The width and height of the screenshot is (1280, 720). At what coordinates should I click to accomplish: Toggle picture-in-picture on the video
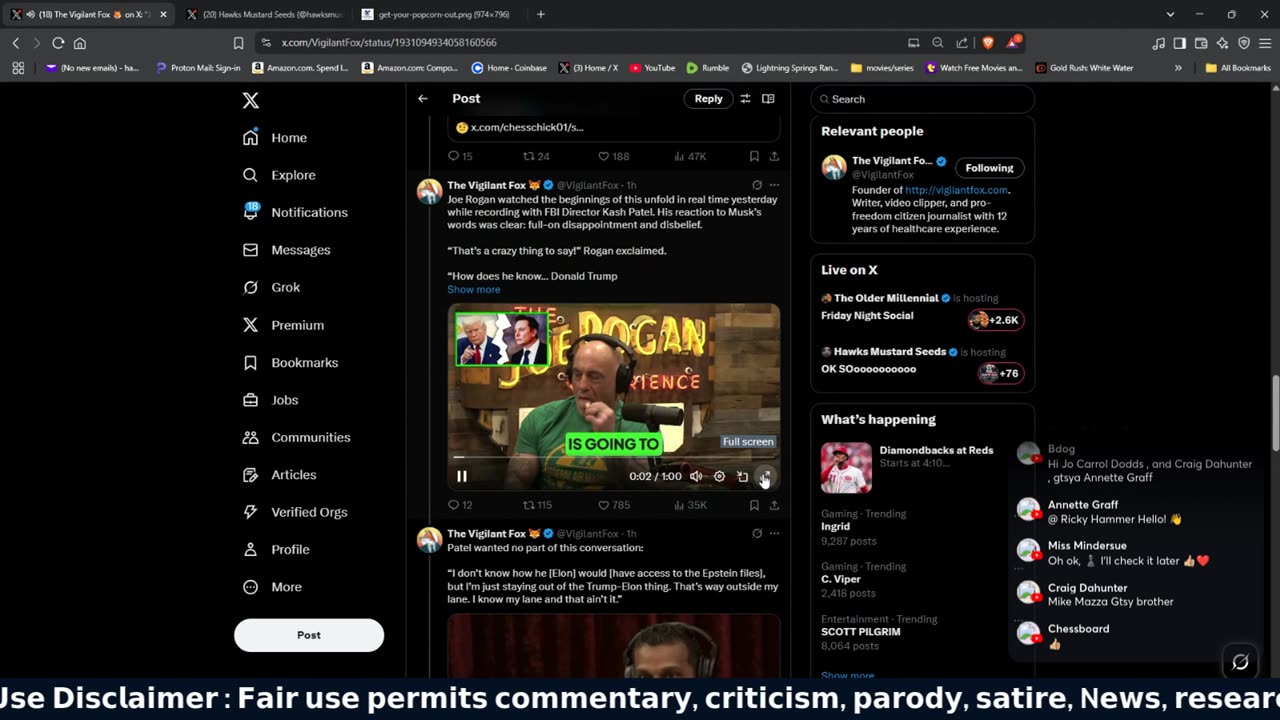(x=742, y=477)
